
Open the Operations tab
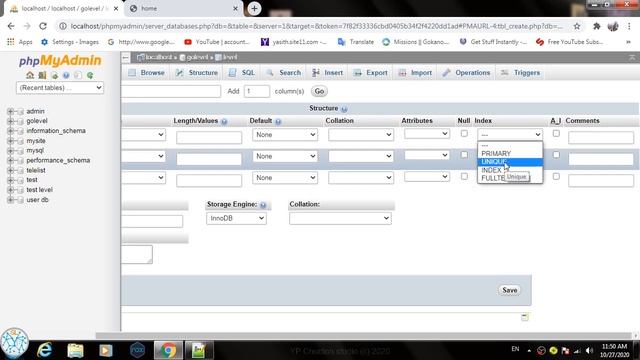(467, 73)
